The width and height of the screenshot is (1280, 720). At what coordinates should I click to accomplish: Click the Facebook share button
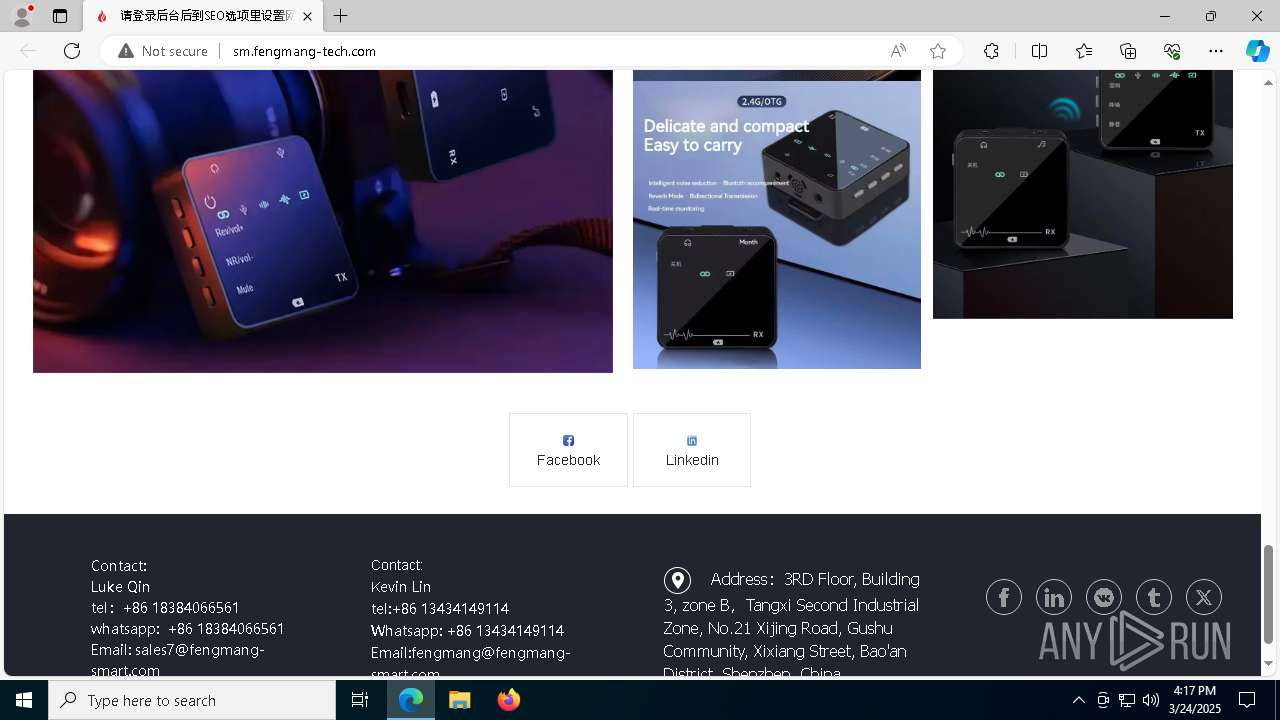coord(568,450)
